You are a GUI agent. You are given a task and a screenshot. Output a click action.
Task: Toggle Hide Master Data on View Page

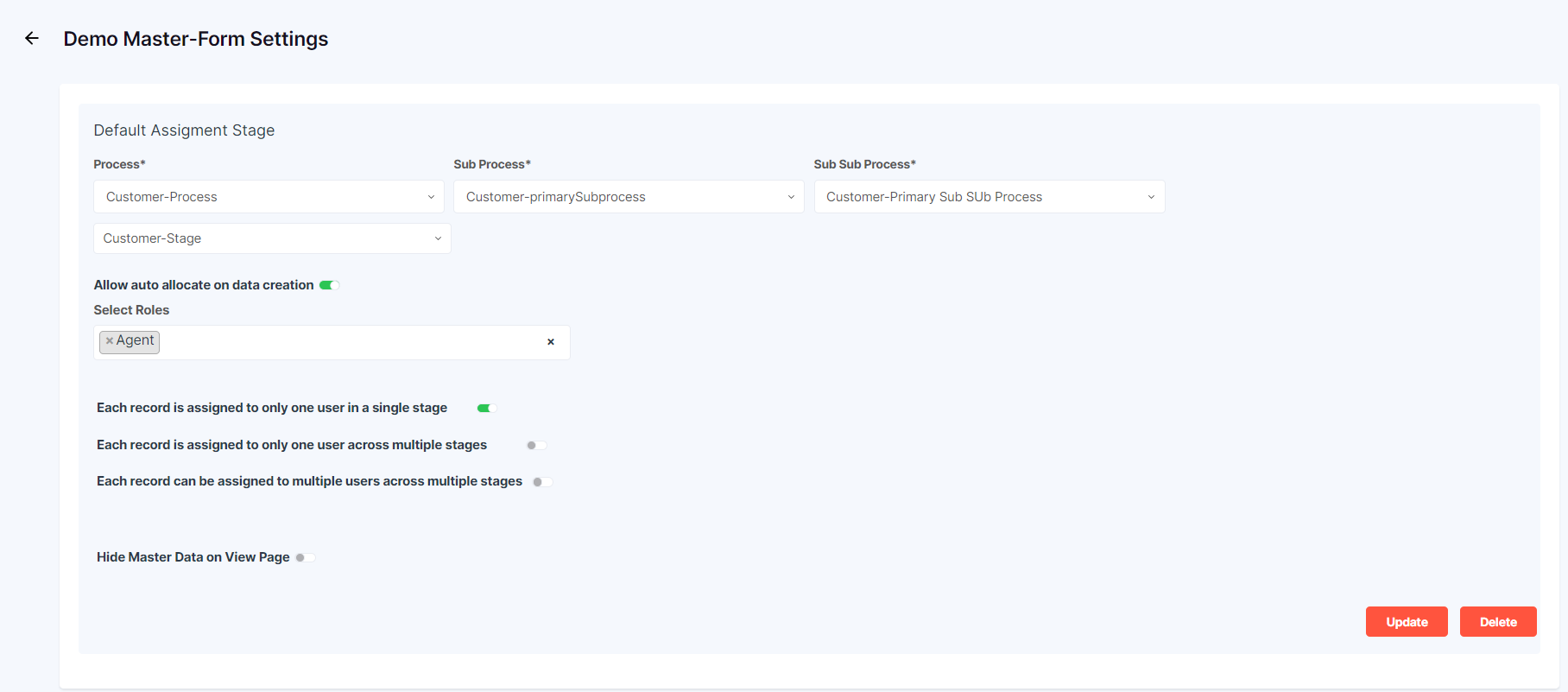306,557
